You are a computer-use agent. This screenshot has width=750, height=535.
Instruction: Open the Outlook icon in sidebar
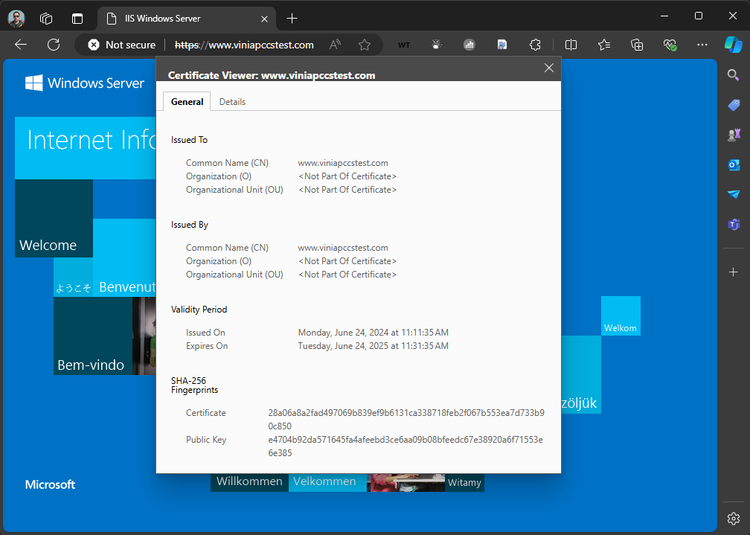733,165
